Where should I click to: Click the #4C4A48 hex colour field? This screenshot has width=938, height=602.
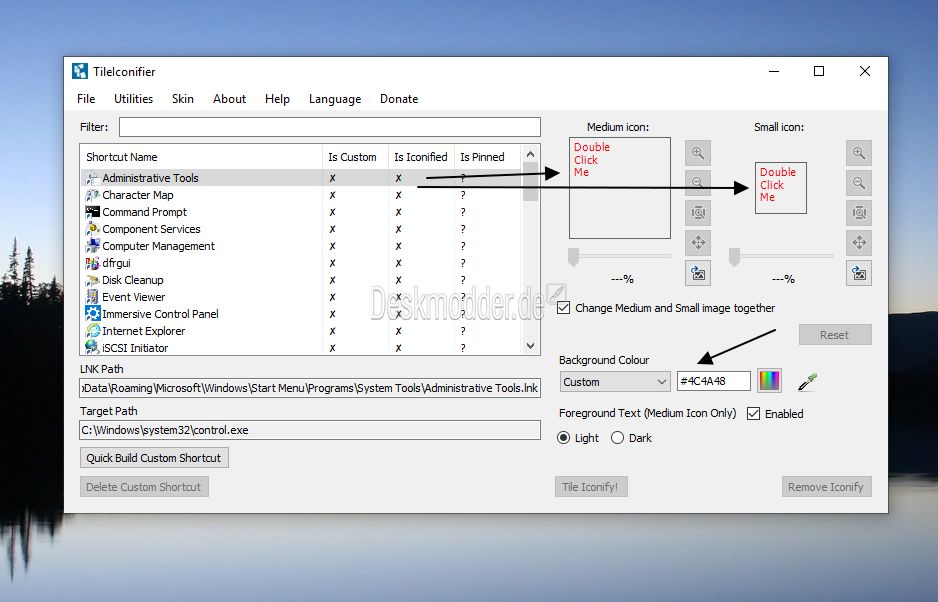point(714,381)
